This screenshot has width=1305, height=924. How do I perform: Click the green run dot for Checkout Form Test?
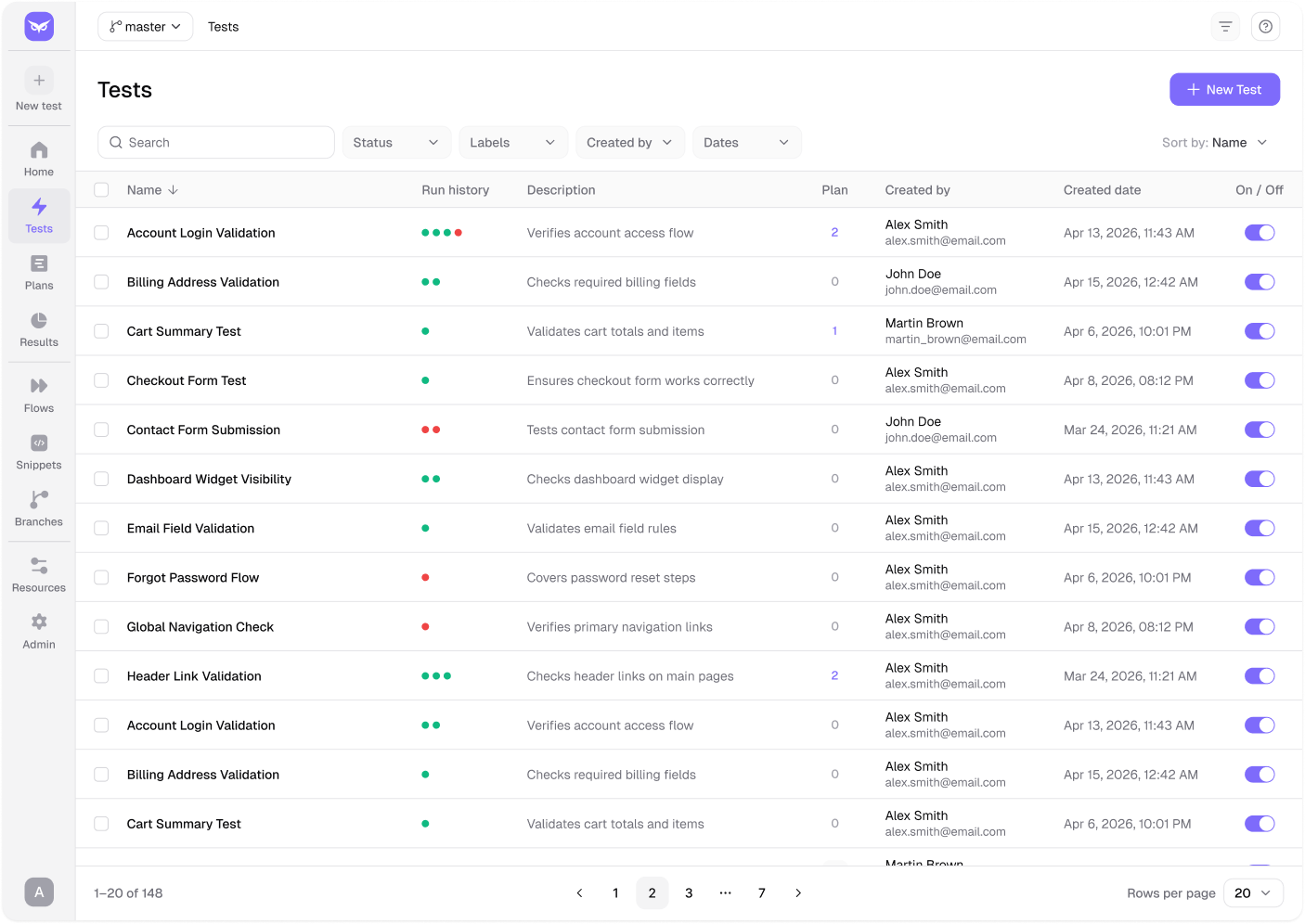pos(425,380)
